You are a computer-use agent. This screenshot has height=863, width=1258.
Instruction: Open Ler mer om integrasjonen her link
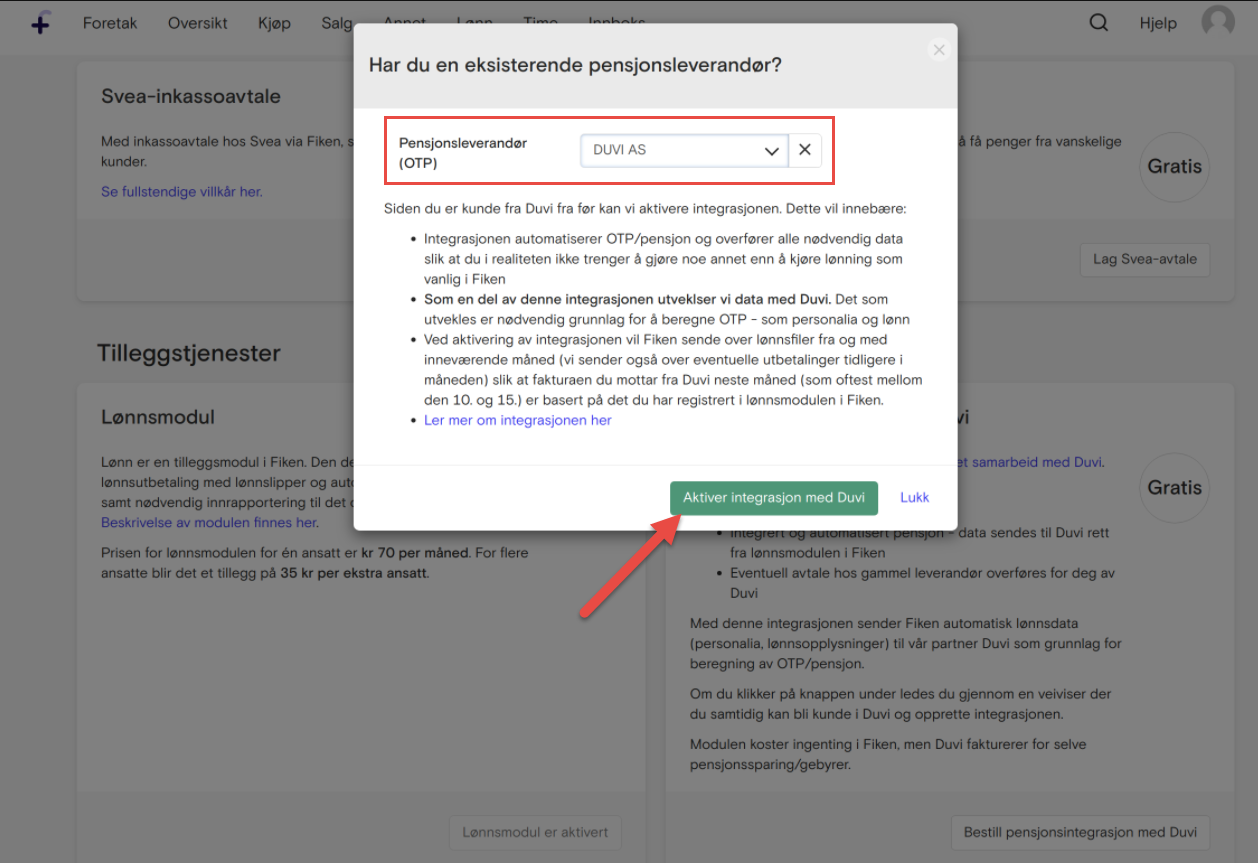[x=518, y=420]
